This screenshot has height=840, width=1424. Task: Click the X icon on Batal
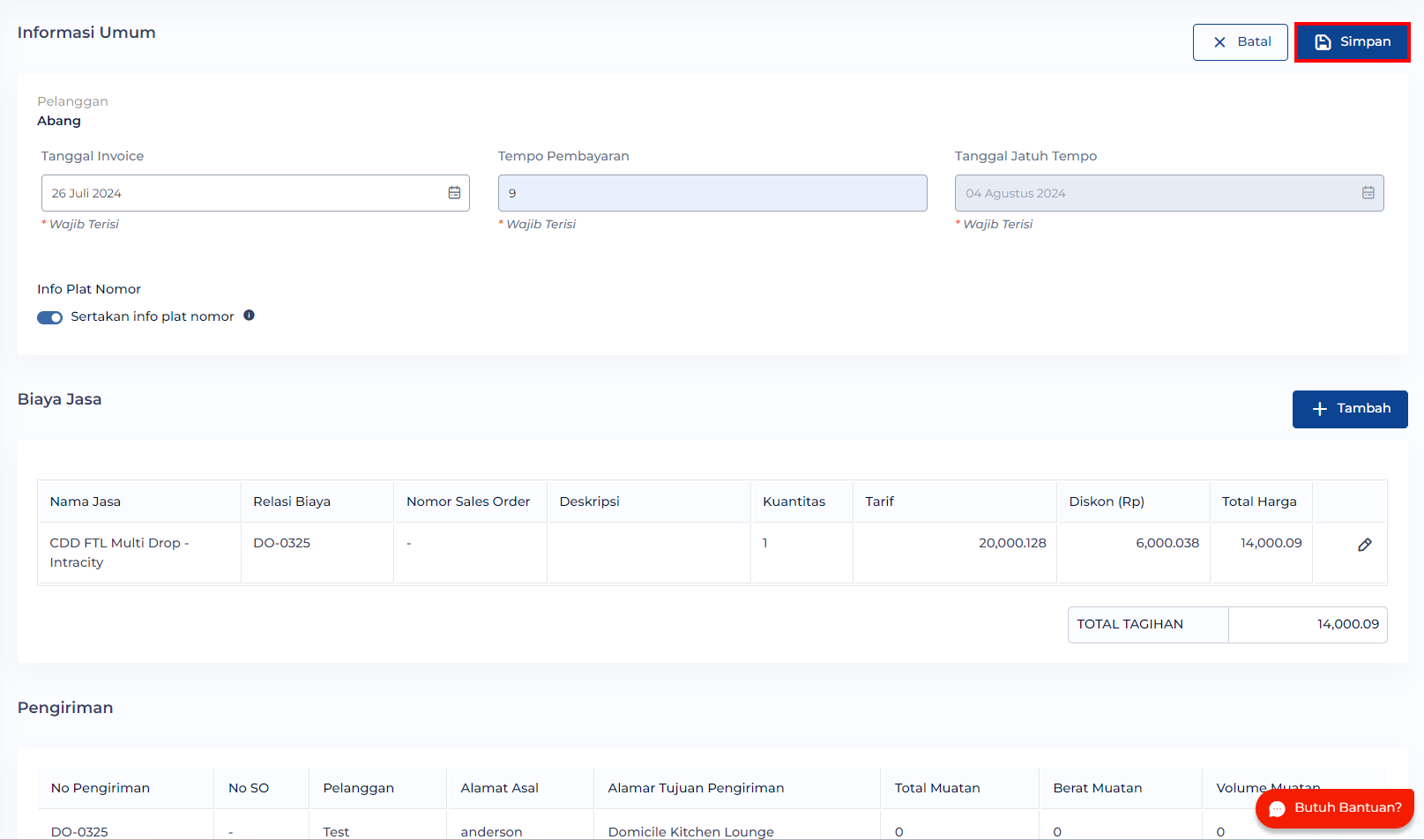tap(1219, 42)
